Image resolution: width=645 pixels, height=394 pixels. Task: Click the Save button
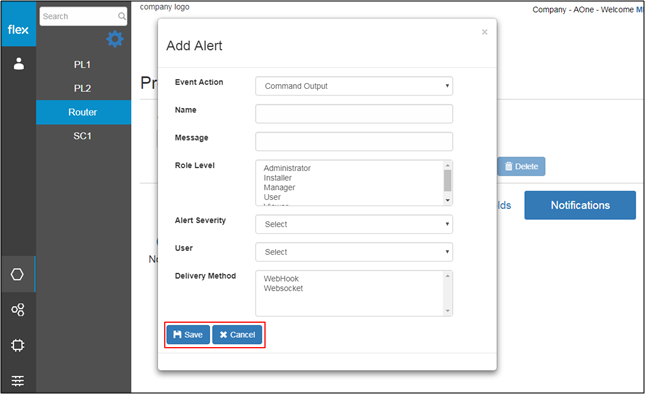[188, 335]
